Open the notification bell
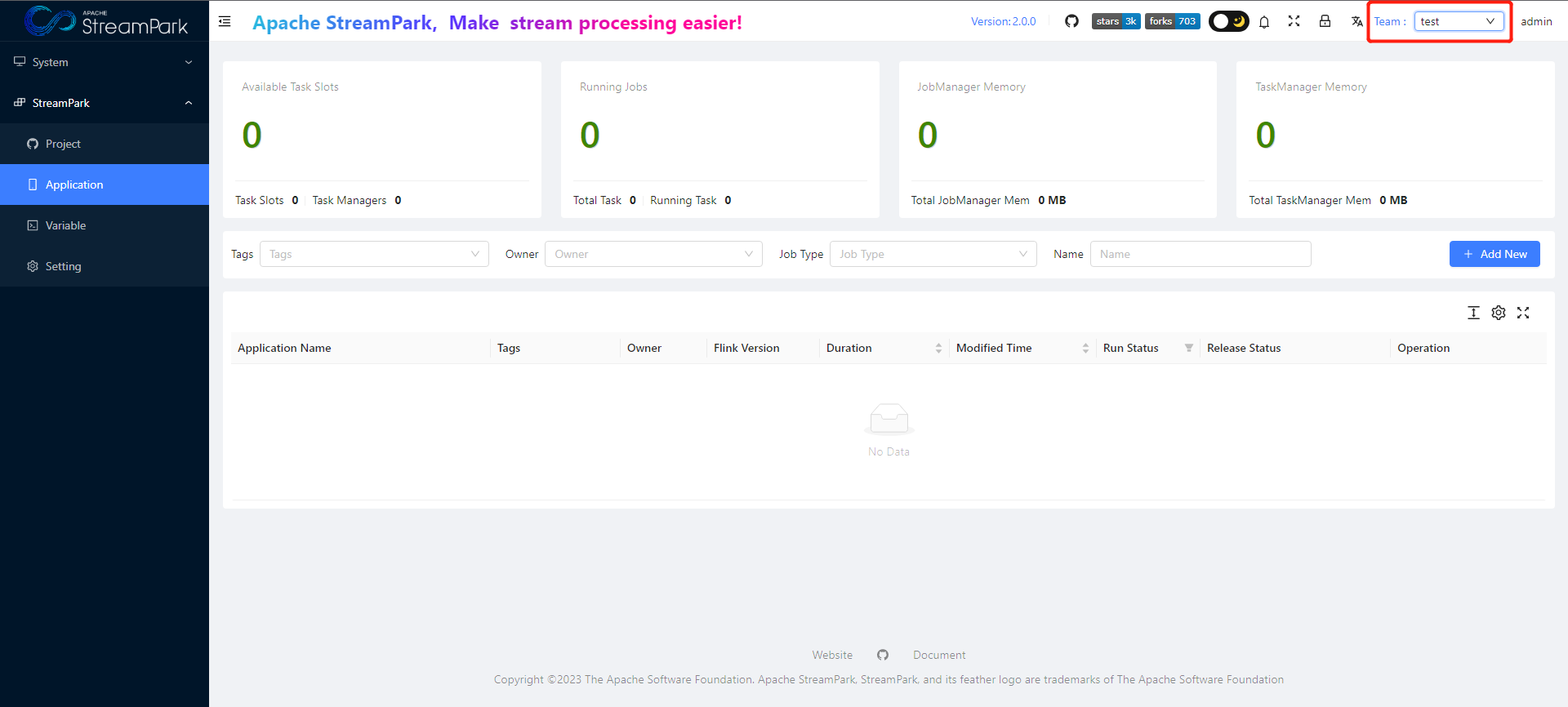 click(1263, 22)
